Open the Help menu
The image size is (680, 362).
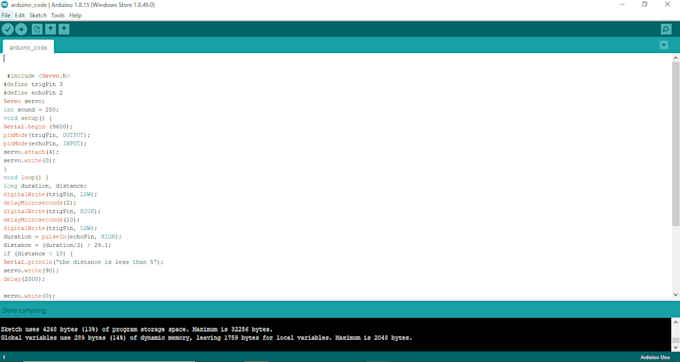75,15
